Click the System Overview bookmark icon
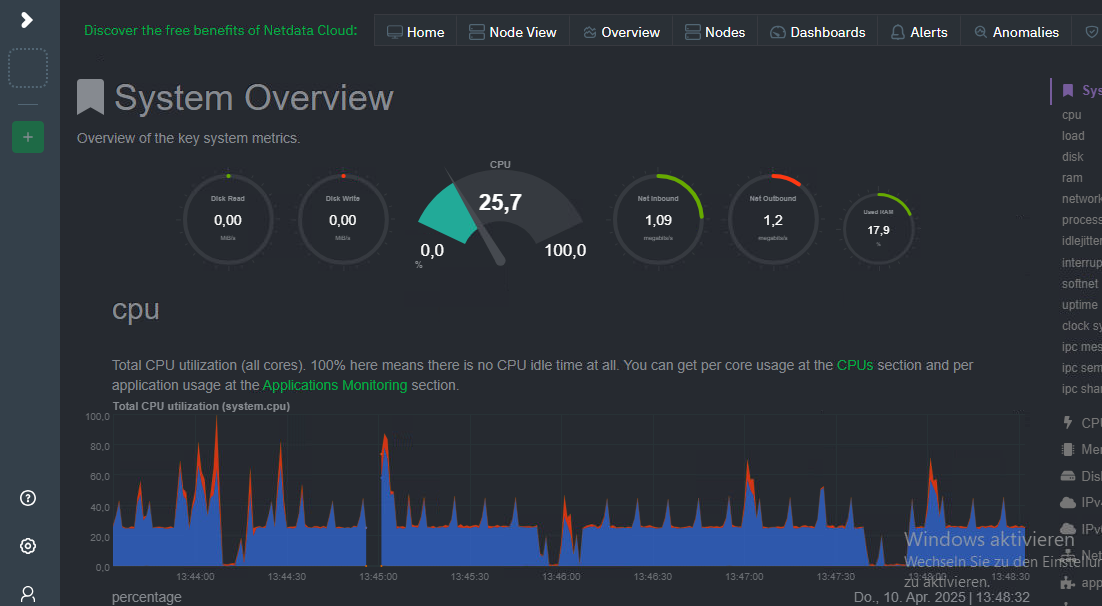Screen dimensions: 1102x606 pyautogui.click(x=90, y=97)
